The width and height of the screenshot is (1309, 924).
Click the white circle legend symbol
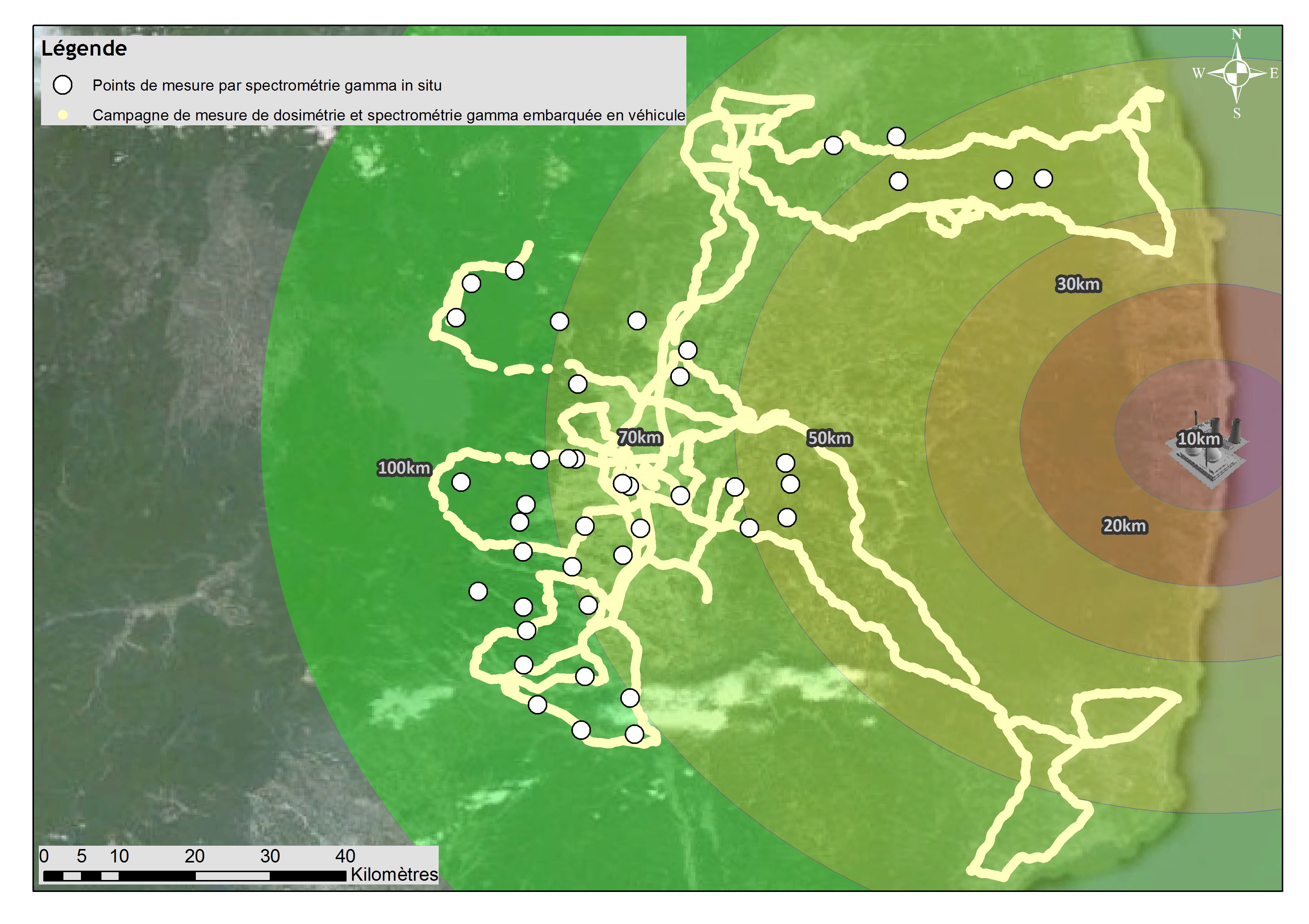click(x=62, y=85)
